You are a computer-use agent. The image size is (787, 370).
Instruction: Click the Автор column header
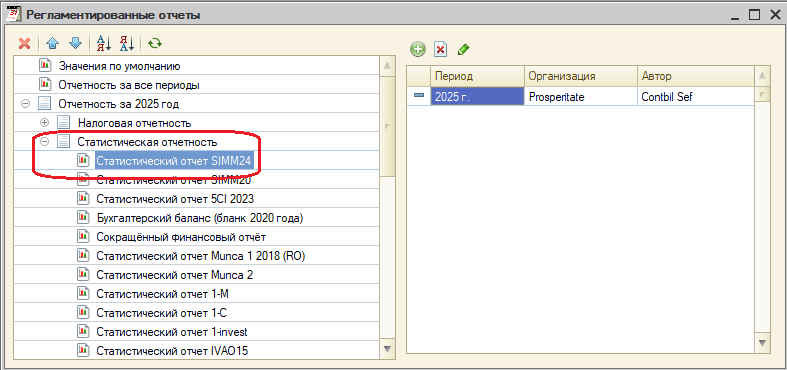click(x=695, y=76)
